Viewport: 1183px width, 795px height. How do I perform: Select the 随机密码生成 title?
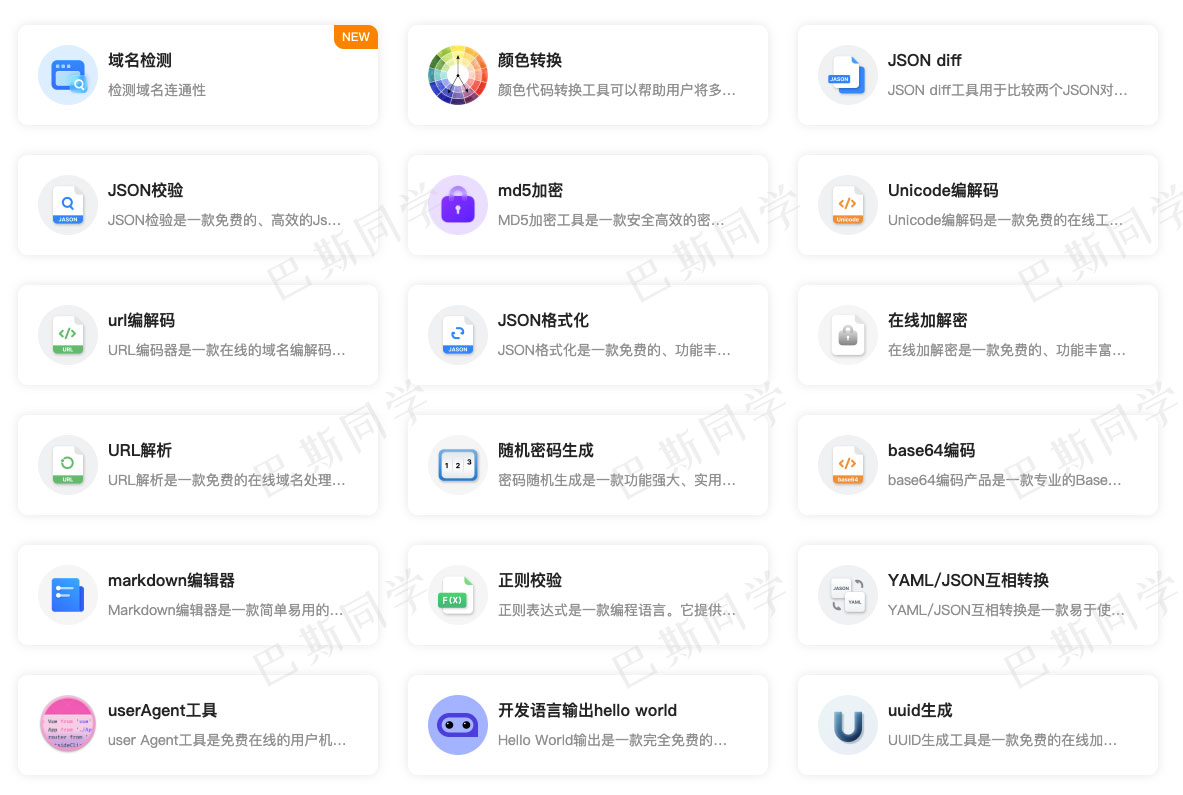tap(545, 450)
